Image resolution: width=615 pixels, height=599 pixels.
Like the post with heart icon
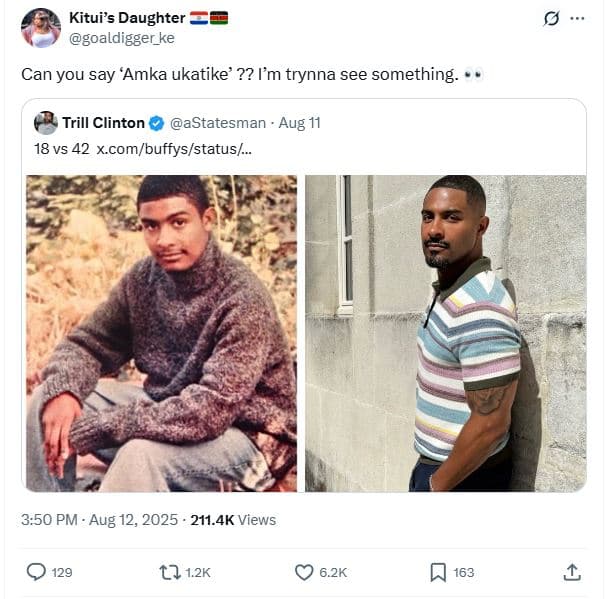point(305,572)
